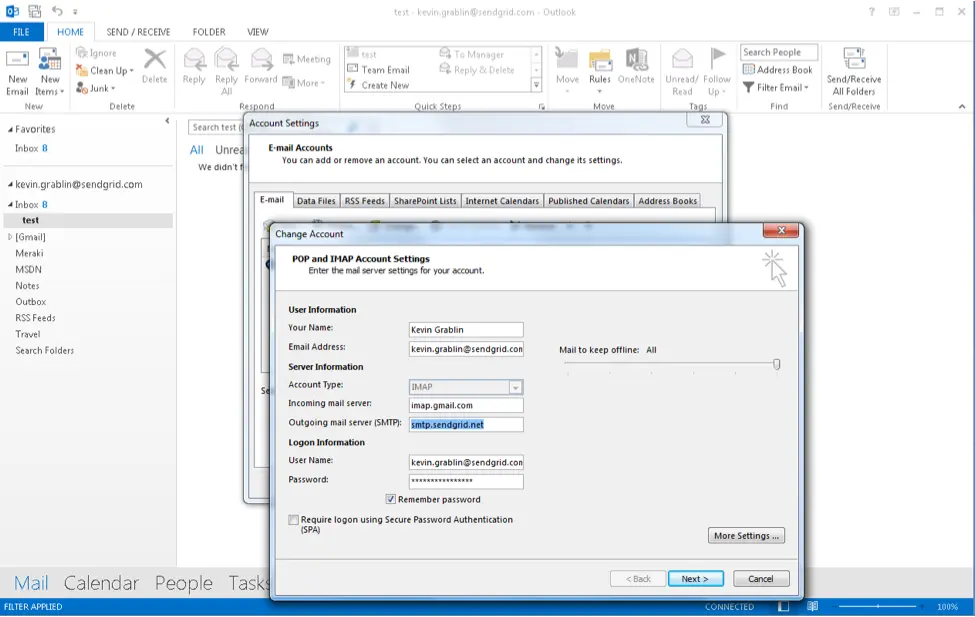Select the test folder
This screenshot has height=617, width=975.
(x=88, y=220)
